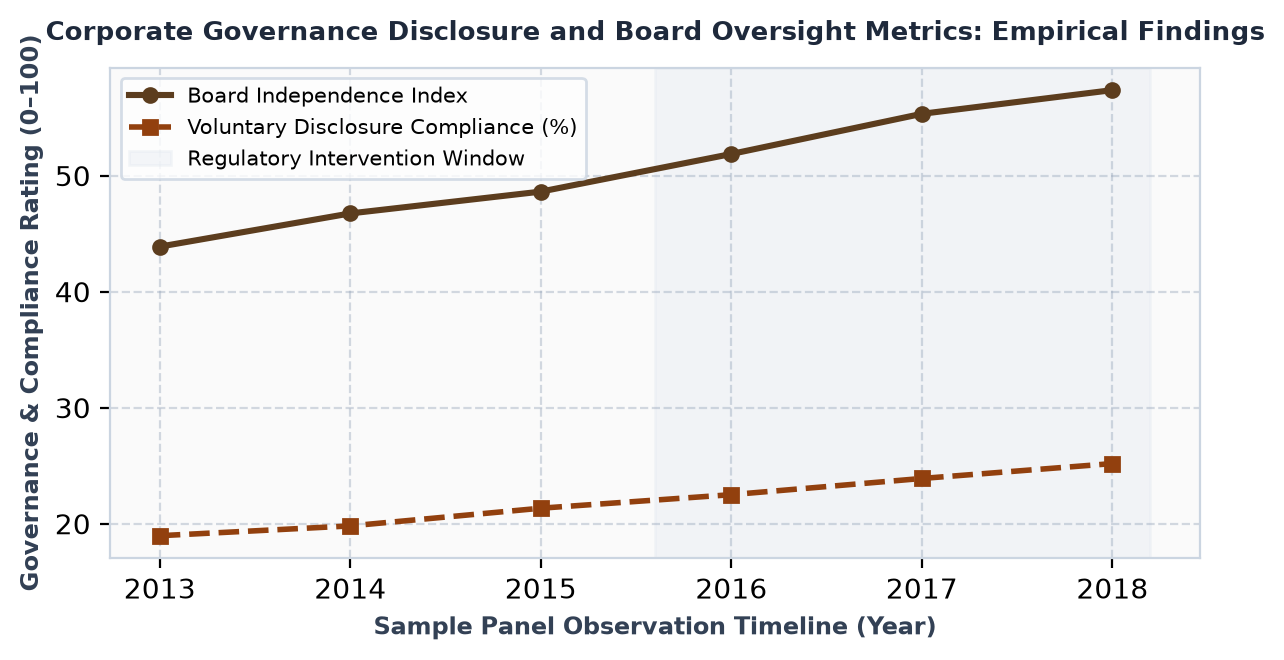Click the 2016 x-axis tick label
Screen dimensions: 1284x660
[x=731, y=589]
